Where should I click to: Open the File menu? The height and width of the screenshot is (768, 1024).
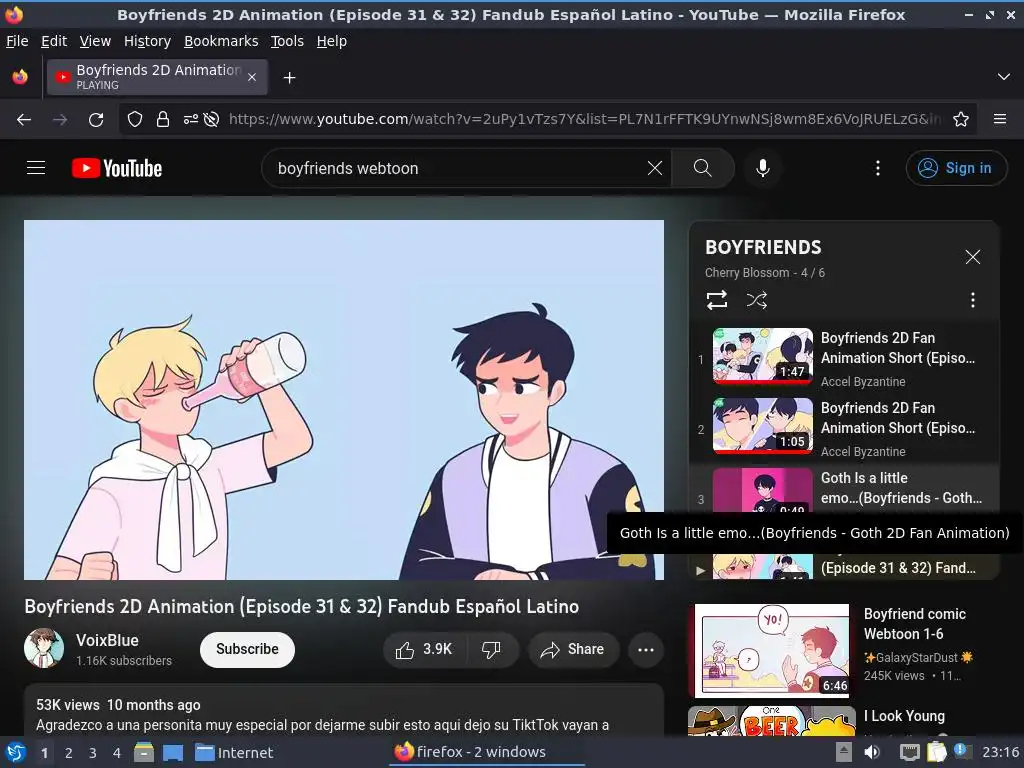(x=17, y=41)
